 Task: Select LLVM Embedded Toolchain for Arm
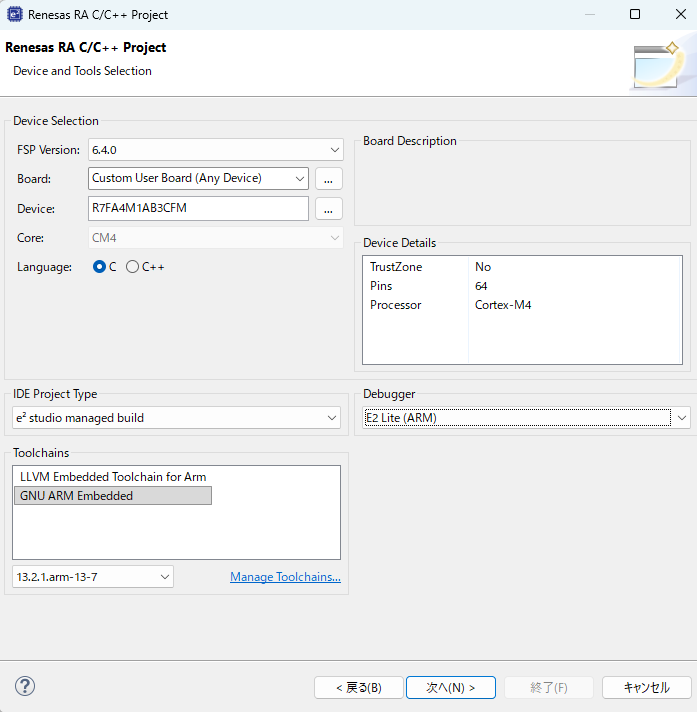coord(113,477)
